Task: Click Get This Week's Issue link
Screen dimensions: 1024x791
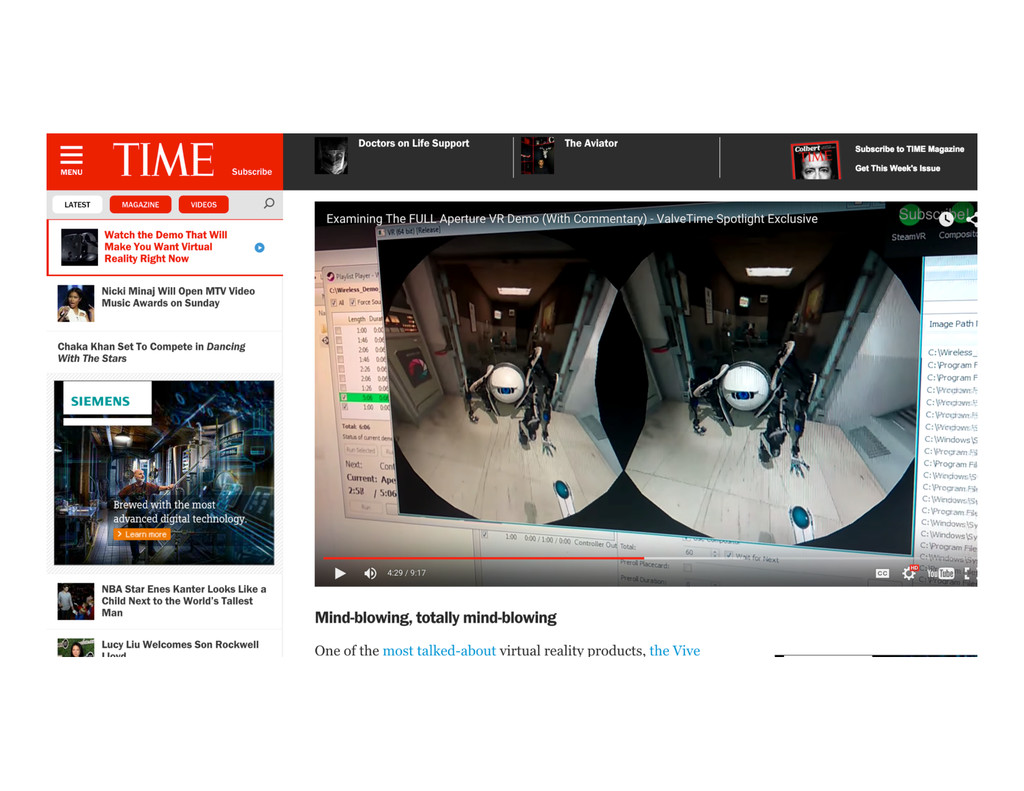Action: 897,168
